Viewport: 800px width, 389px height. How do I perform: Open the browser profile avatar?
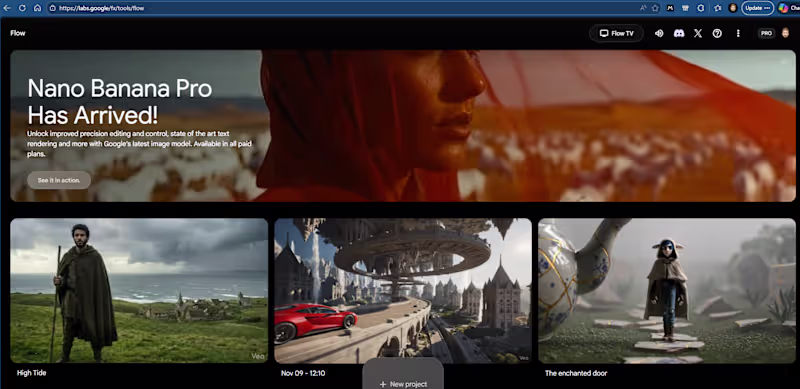pyautogui.click(x=733, y=8)
